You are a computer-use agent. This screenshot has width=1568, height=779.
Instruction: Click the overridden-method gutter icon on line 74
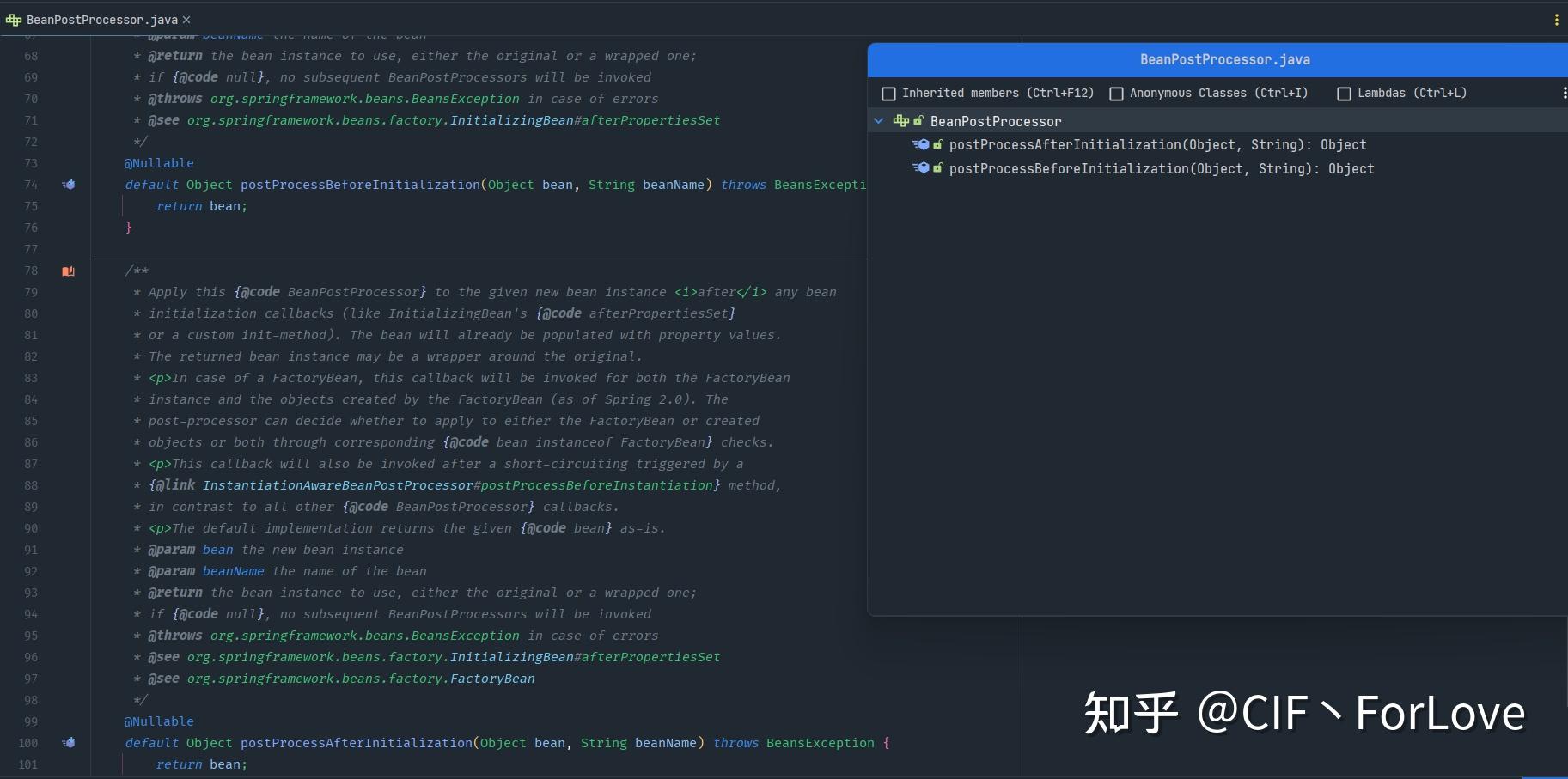pos(69,185)
